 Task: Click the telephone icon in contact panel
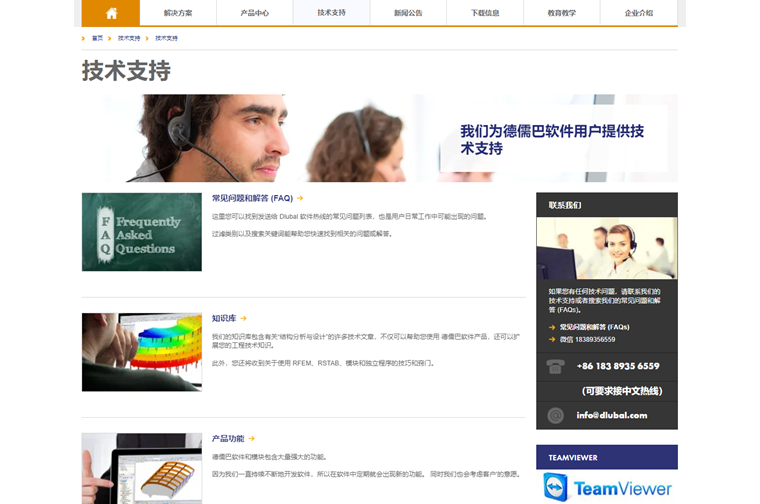(555, 366)
